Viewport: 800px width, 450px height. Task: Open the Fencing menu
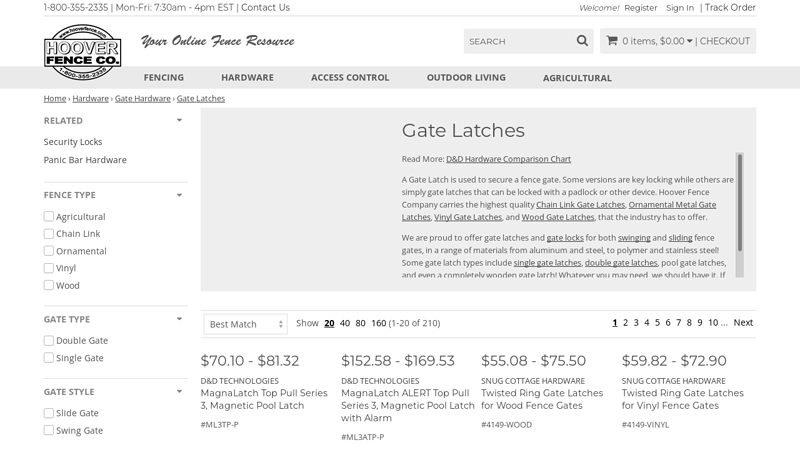click(x=164, y=78)
